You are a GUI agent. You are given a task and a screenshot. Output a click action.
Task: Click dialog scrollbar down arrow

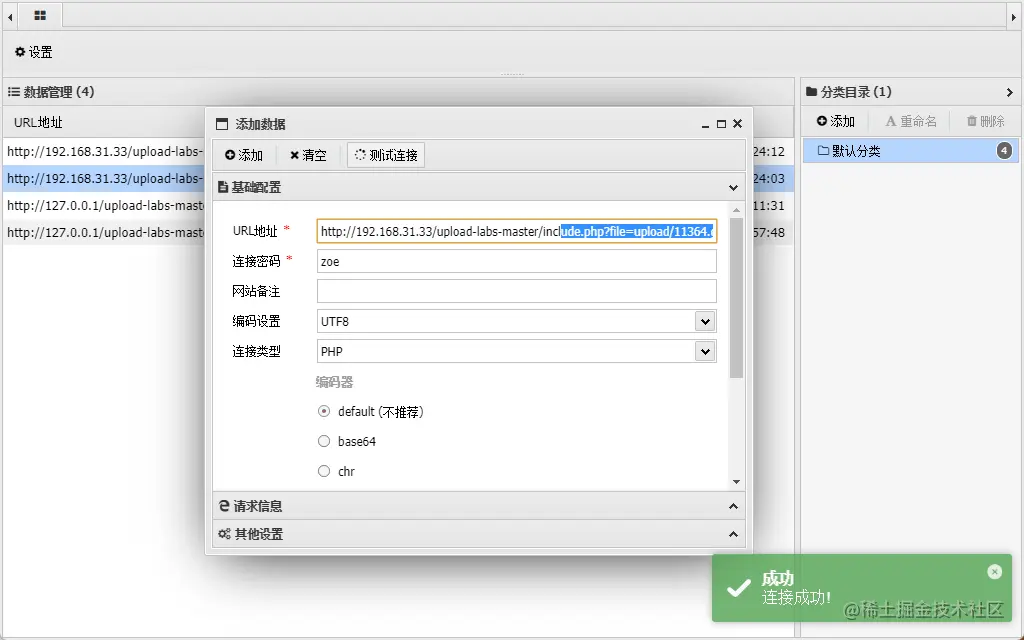click(736, 482)
